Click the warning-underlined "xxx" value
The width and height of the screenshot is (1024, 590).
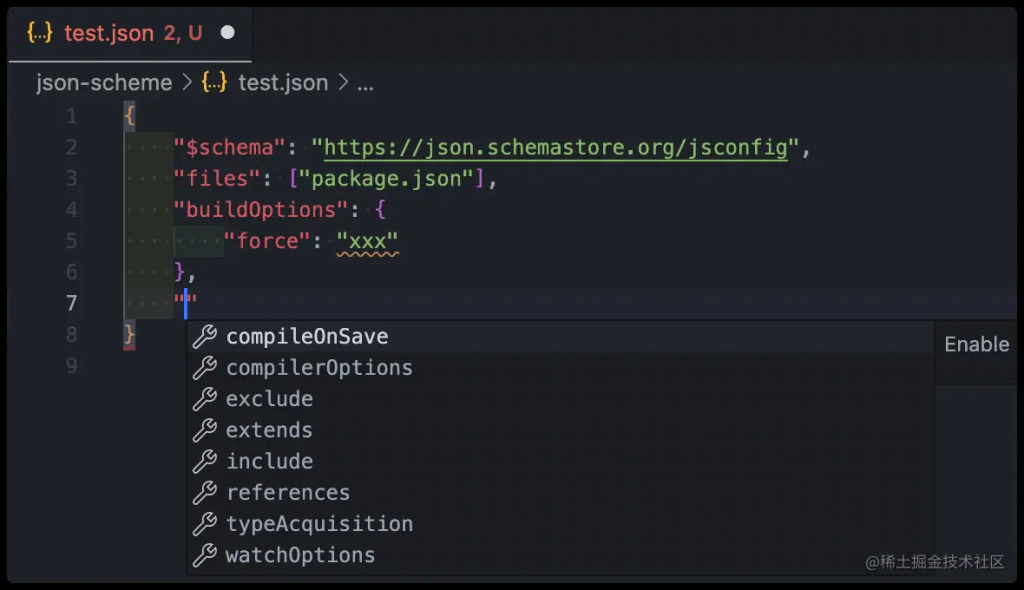370,240
